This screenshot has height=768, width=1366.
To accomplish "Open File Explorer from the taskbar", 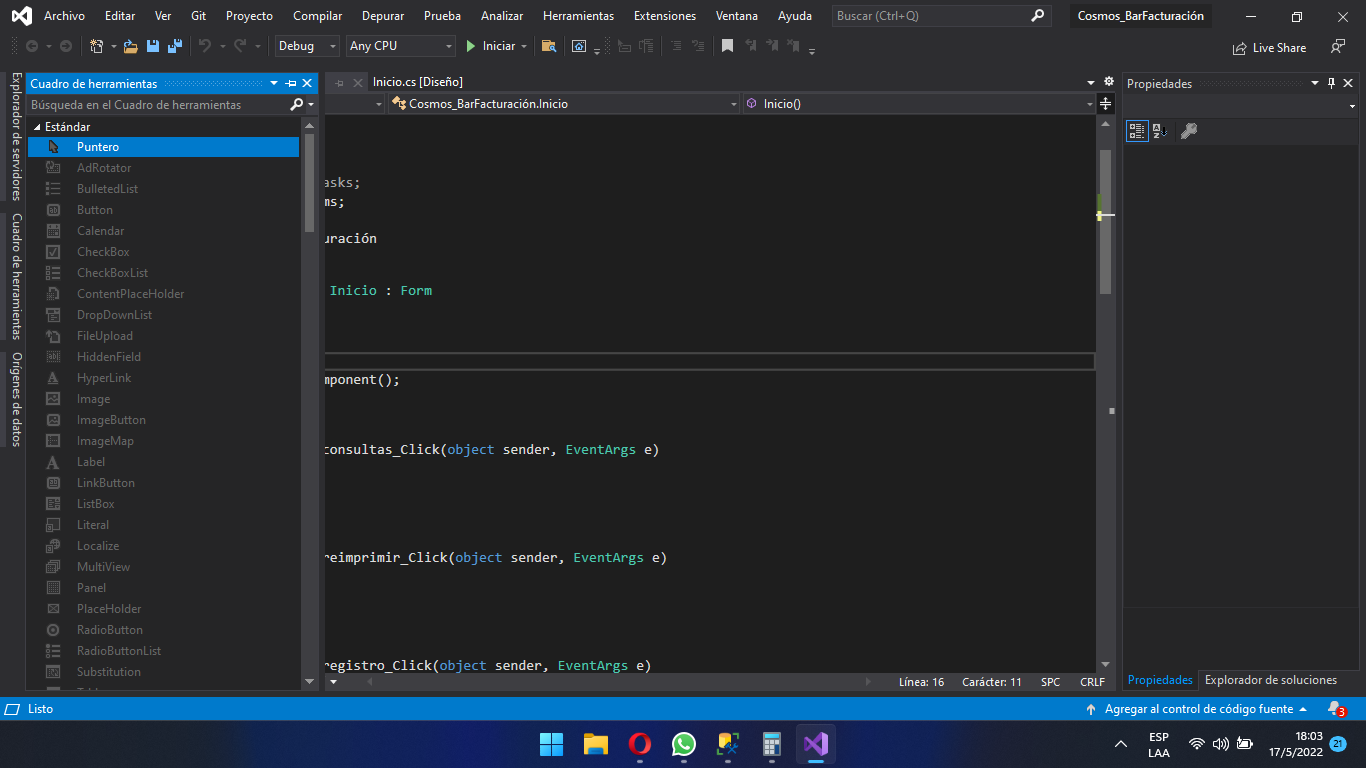I will click(x=596, y=744).
